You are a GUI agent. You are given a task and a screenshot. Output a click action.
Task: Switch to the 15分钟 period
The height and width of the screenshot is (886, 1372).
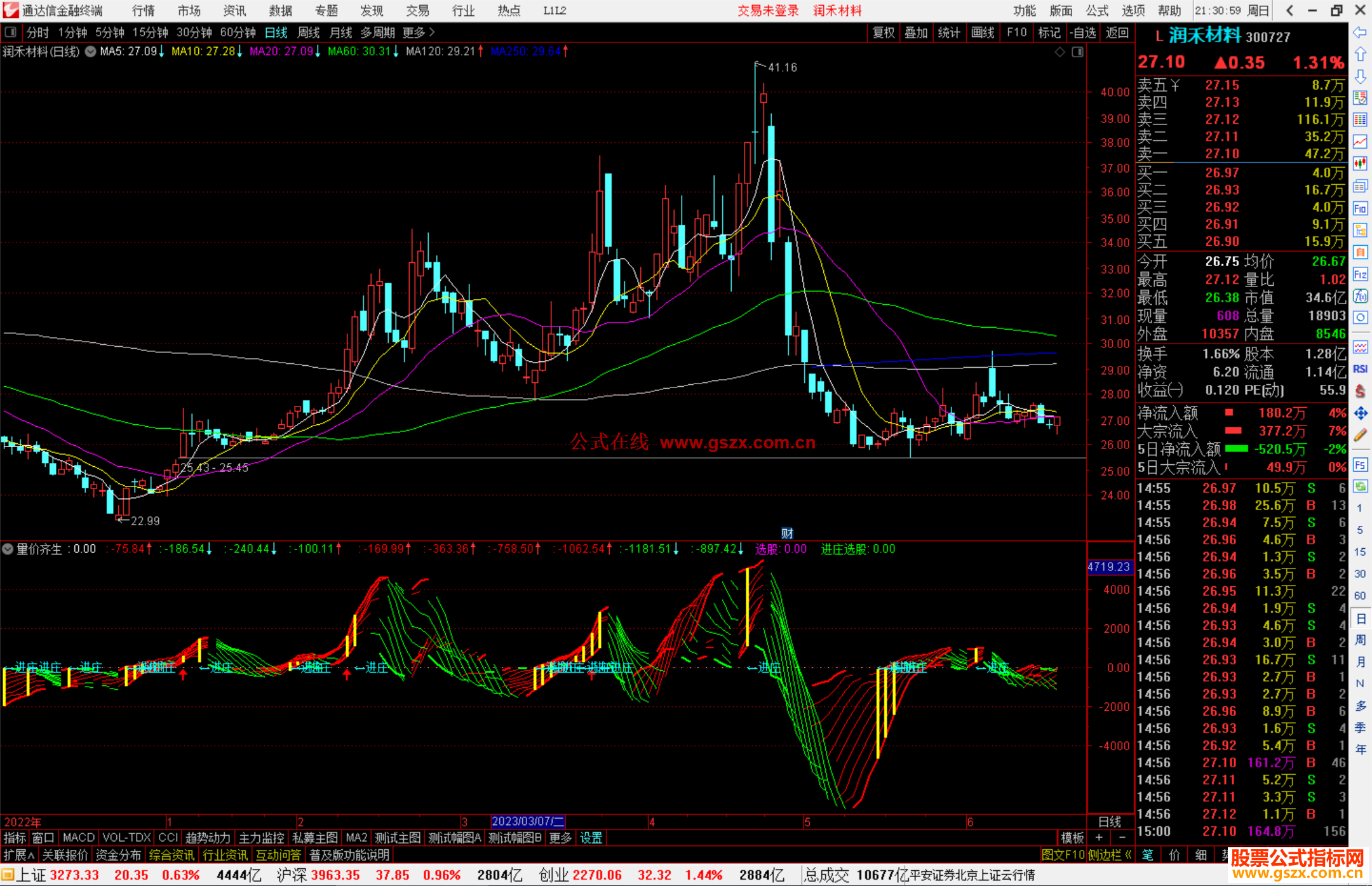click(151, 32)
